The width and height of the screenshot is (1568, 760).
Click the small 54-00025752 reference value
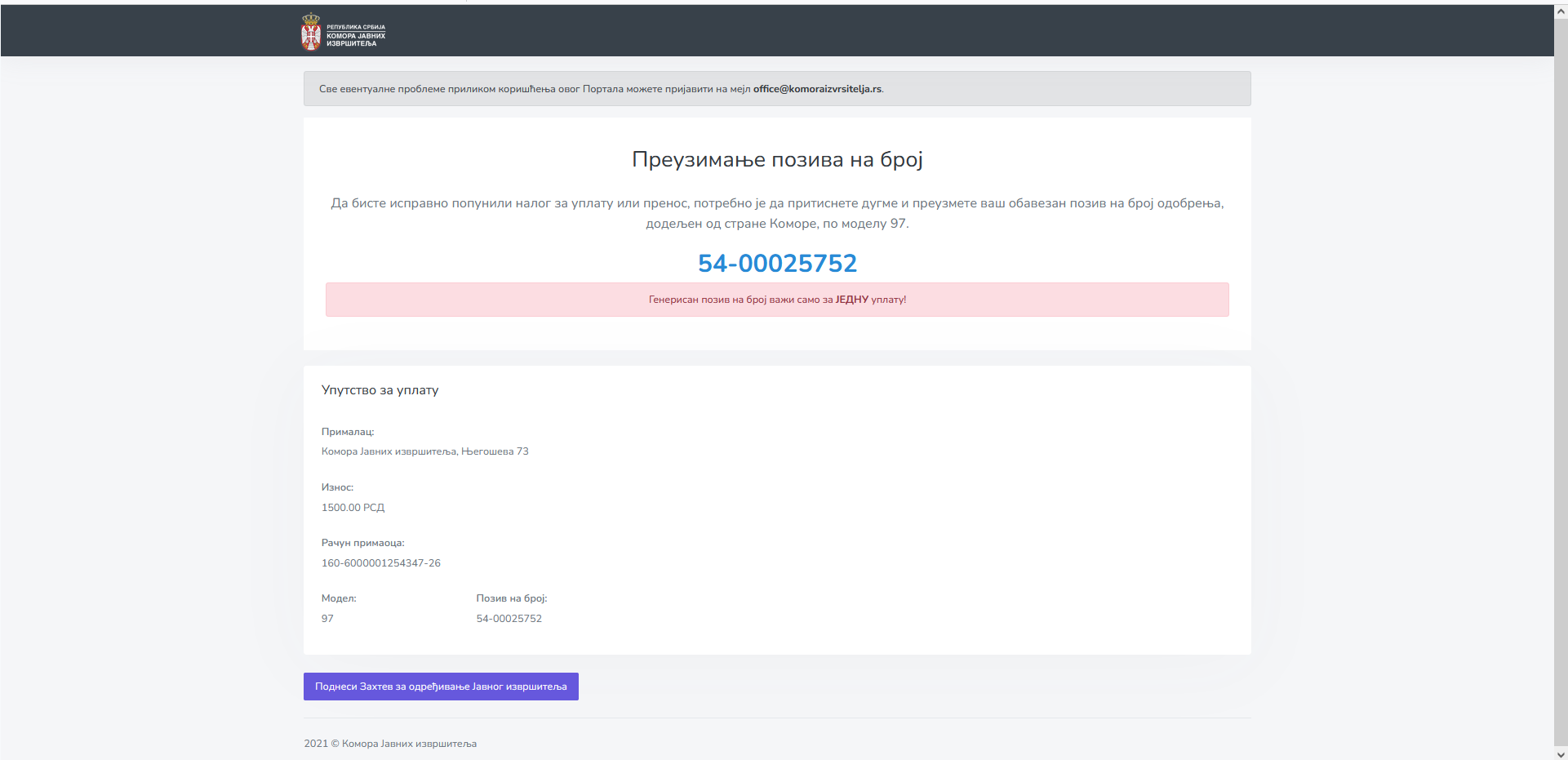pos(509,619)
